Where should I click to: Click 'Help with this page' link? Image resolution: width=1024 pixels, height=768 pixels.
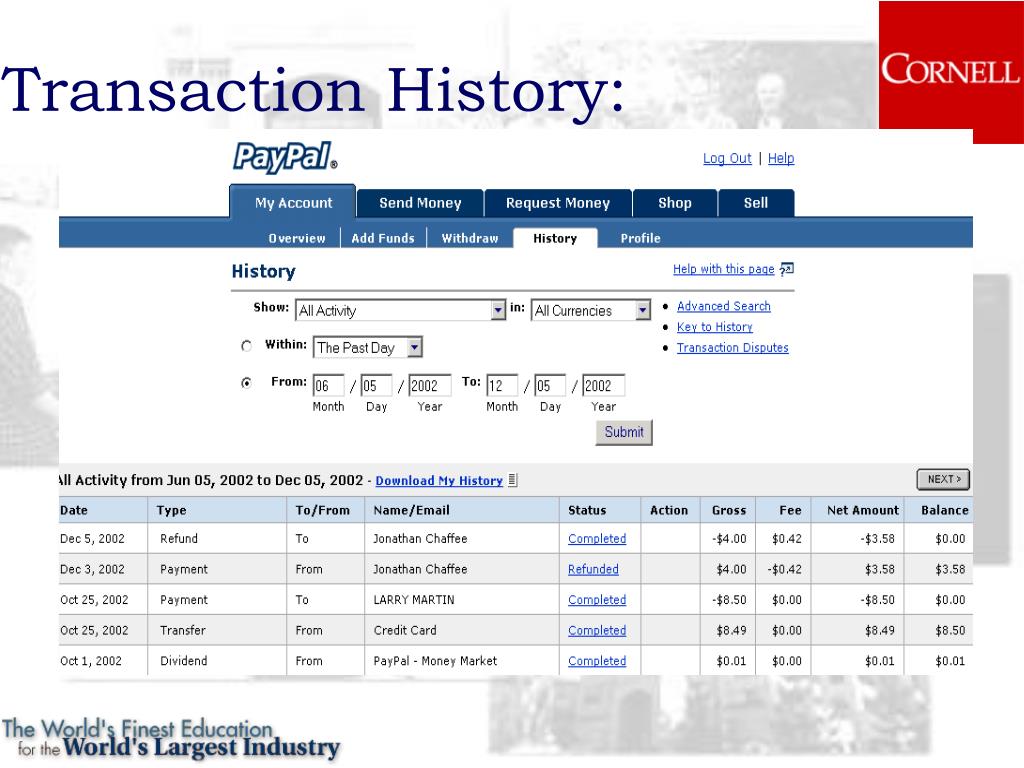point(724,269)
